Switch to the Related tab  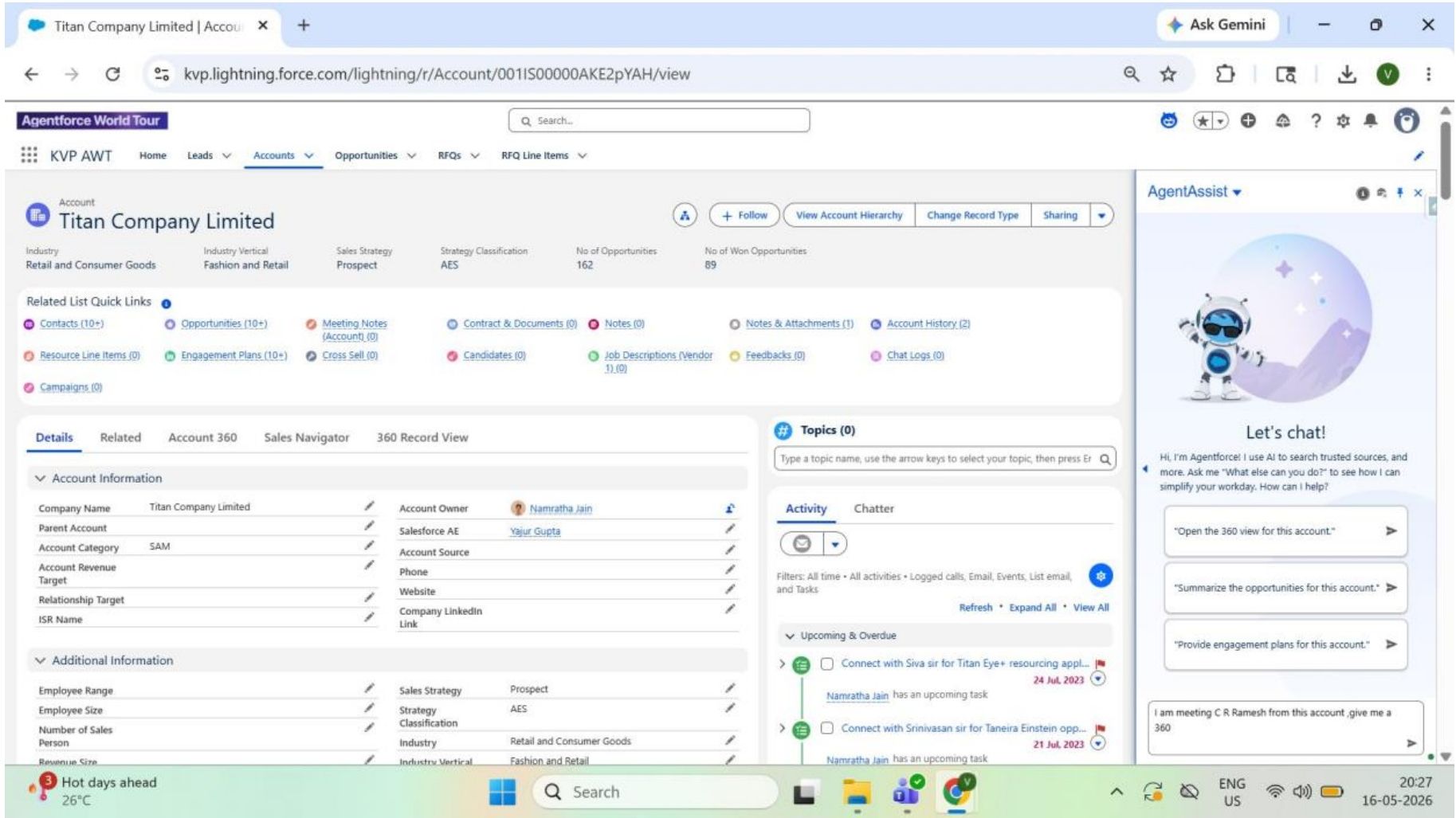pyautogui.click(x=120, y=437)
